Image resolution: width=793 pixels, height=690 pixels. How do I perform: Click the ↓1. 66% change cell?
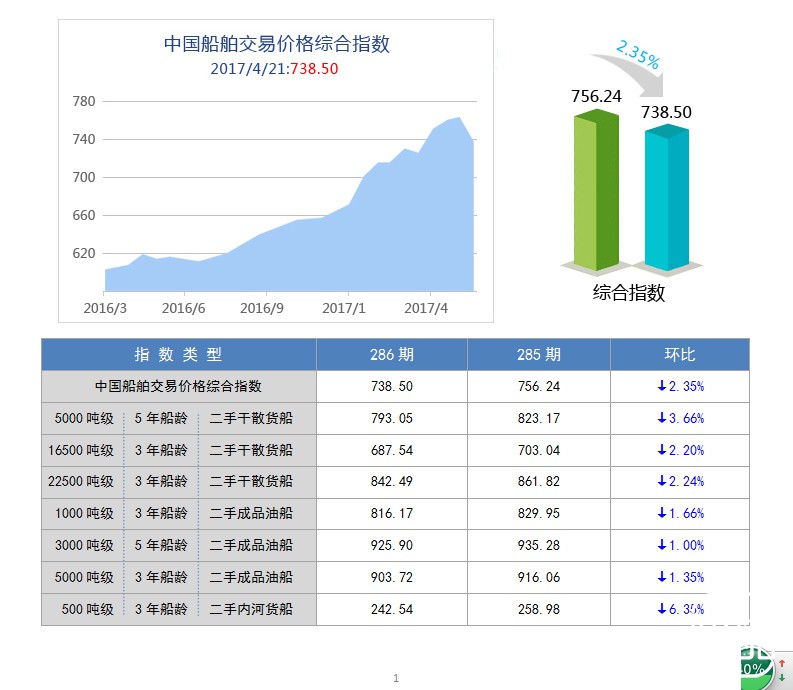tap(680, 513)
